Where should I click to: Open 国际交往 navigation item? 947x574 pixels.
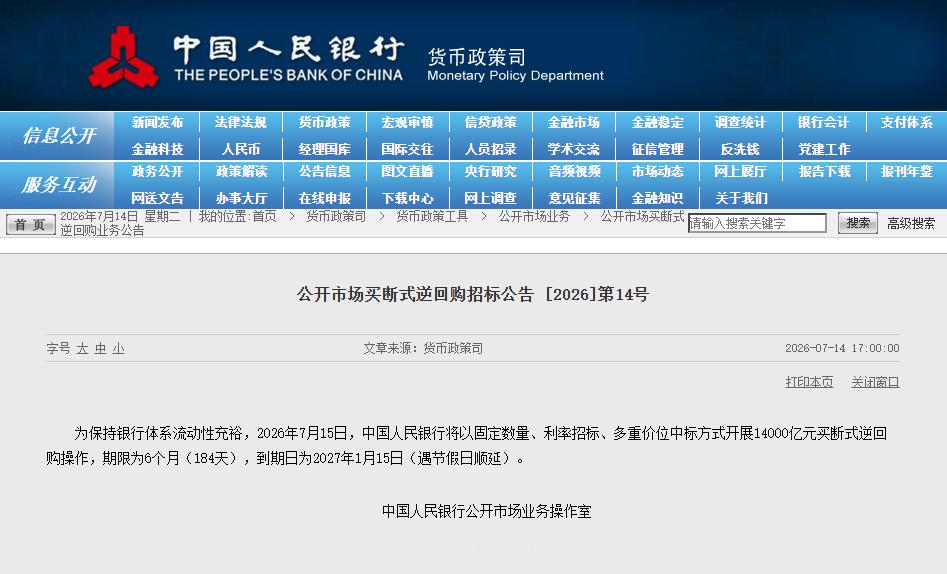click(408, 149)
